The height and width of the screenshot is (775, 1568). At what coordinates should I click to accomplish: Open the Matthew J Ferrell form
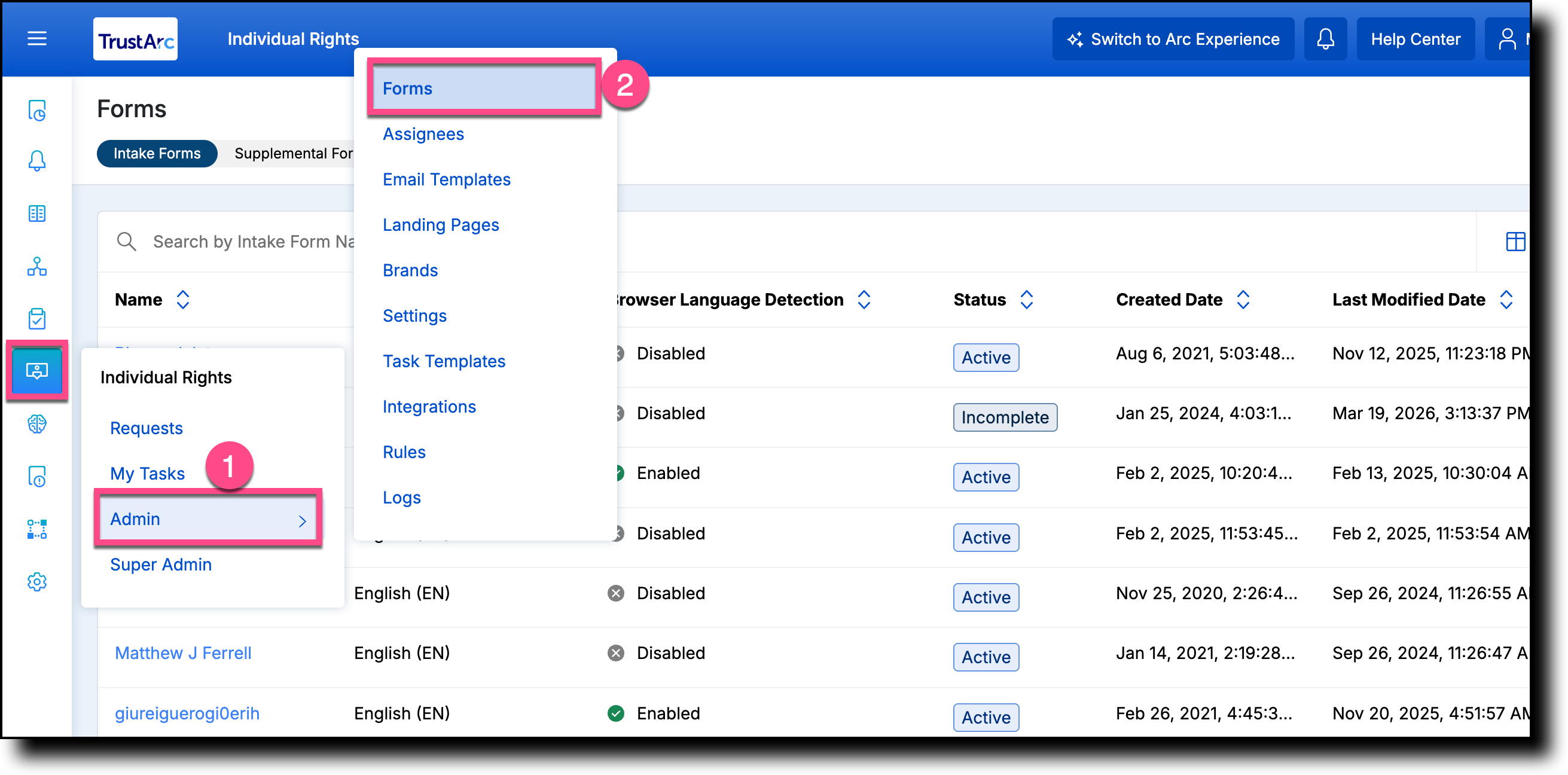pyautogui.click(x=182, y=653)
